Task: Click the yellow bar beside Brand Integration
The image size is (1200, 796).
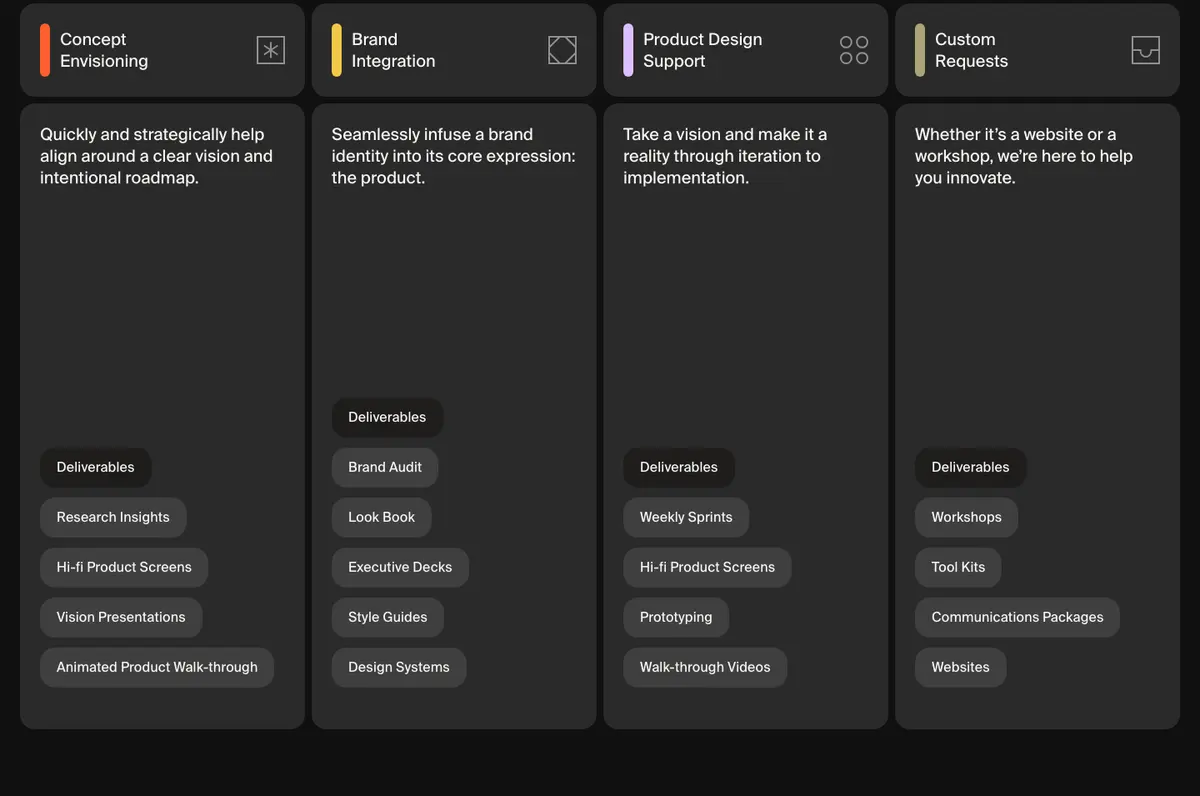Action: tap(337, 50)
